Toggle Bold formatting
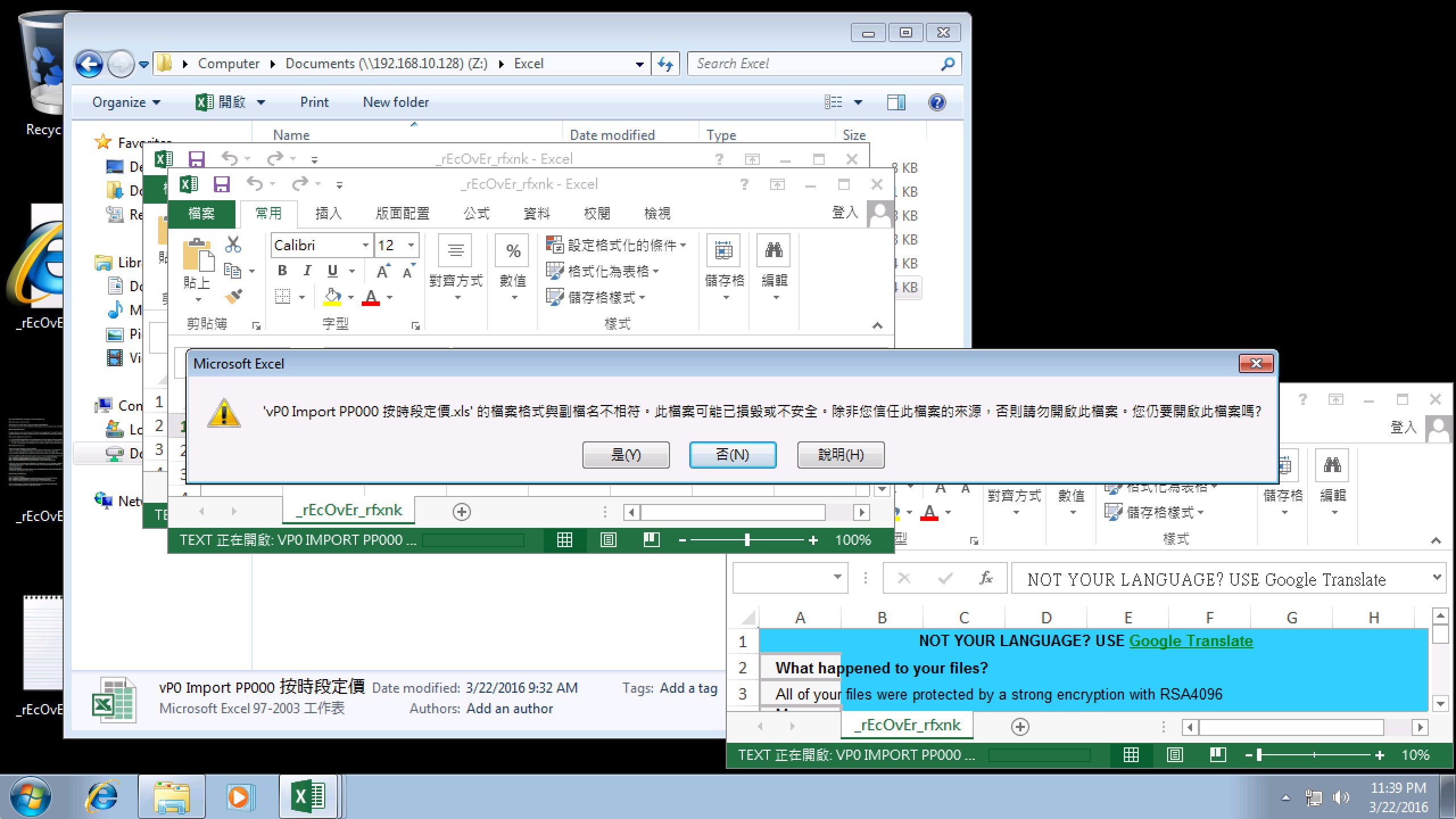 [x=282, y=271]
